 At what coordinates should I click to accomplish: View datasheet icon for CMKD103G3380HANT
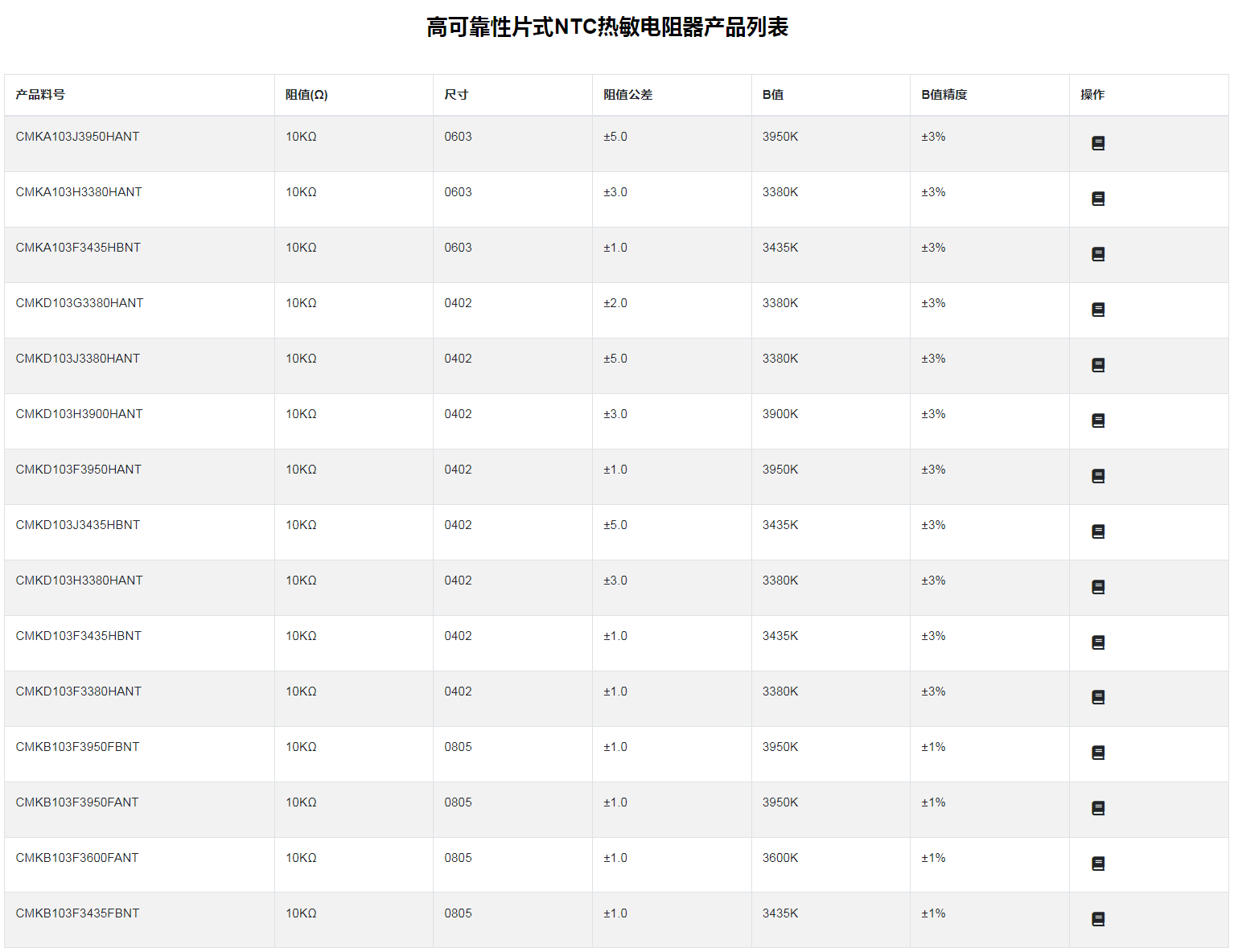(1097, 310)
